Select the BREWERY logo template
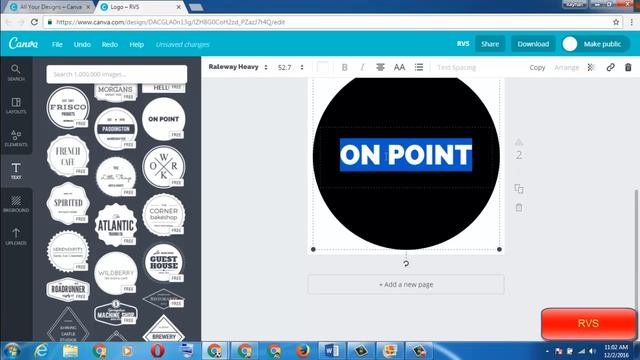The image size is (640, 360). (x=164, y=329)
